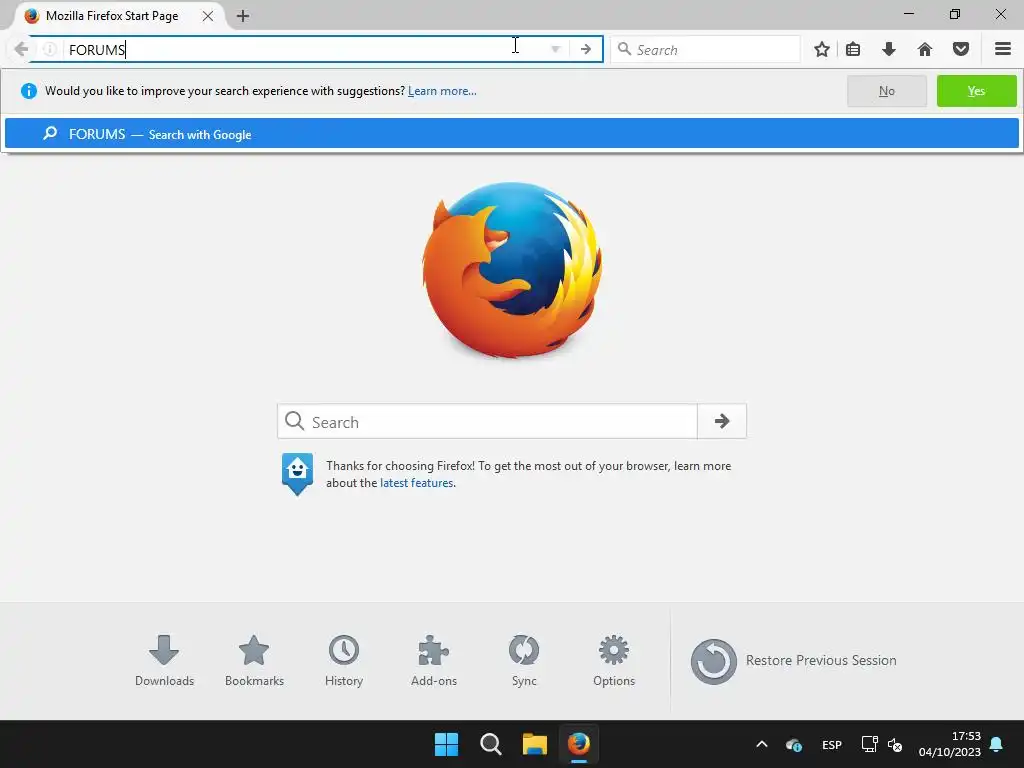Close the Mozilla Firefox Start Page tab
The width and height of the screenshot is (1024, 768).
coord(208,16)
